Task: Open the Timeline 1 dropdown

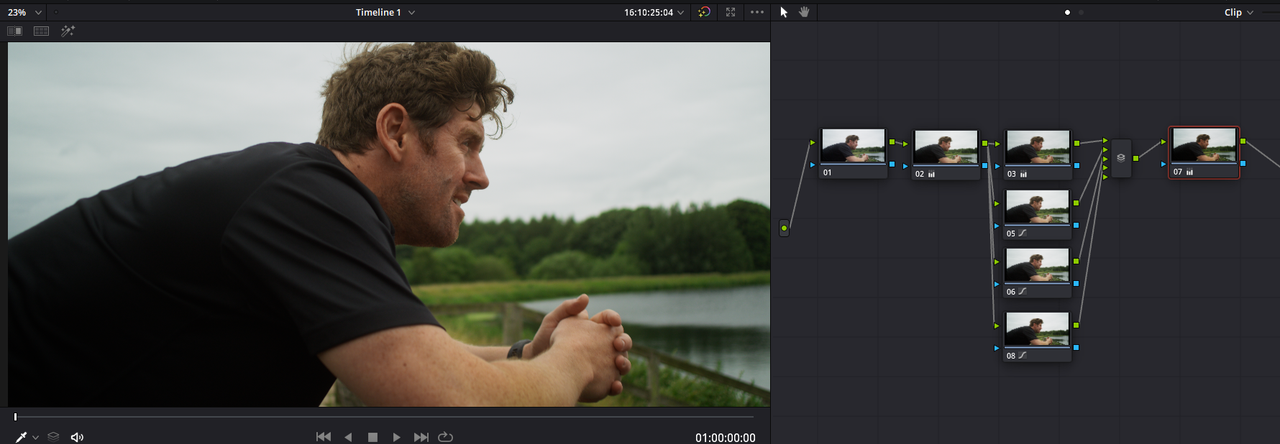Action: [x=385, y=12]
